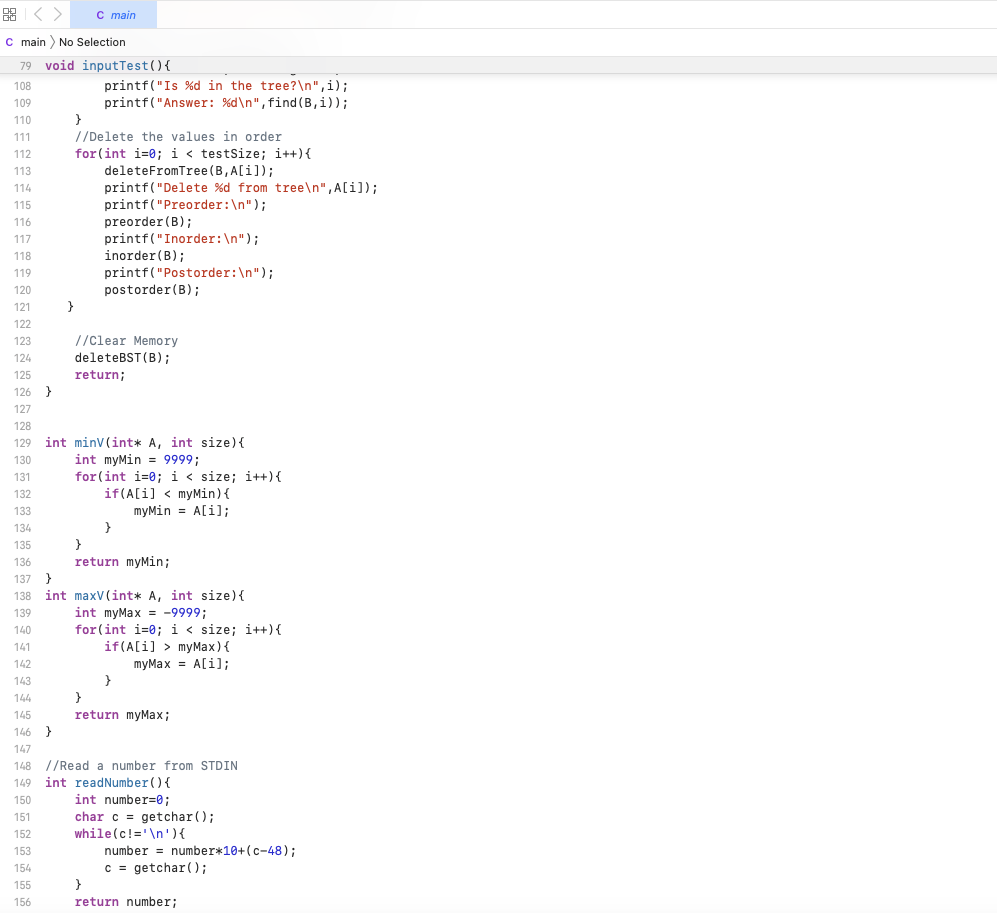Click line number 149
The height and width of the screenshot is (913, 997).
pyautogui.click(x=22, y=782)
